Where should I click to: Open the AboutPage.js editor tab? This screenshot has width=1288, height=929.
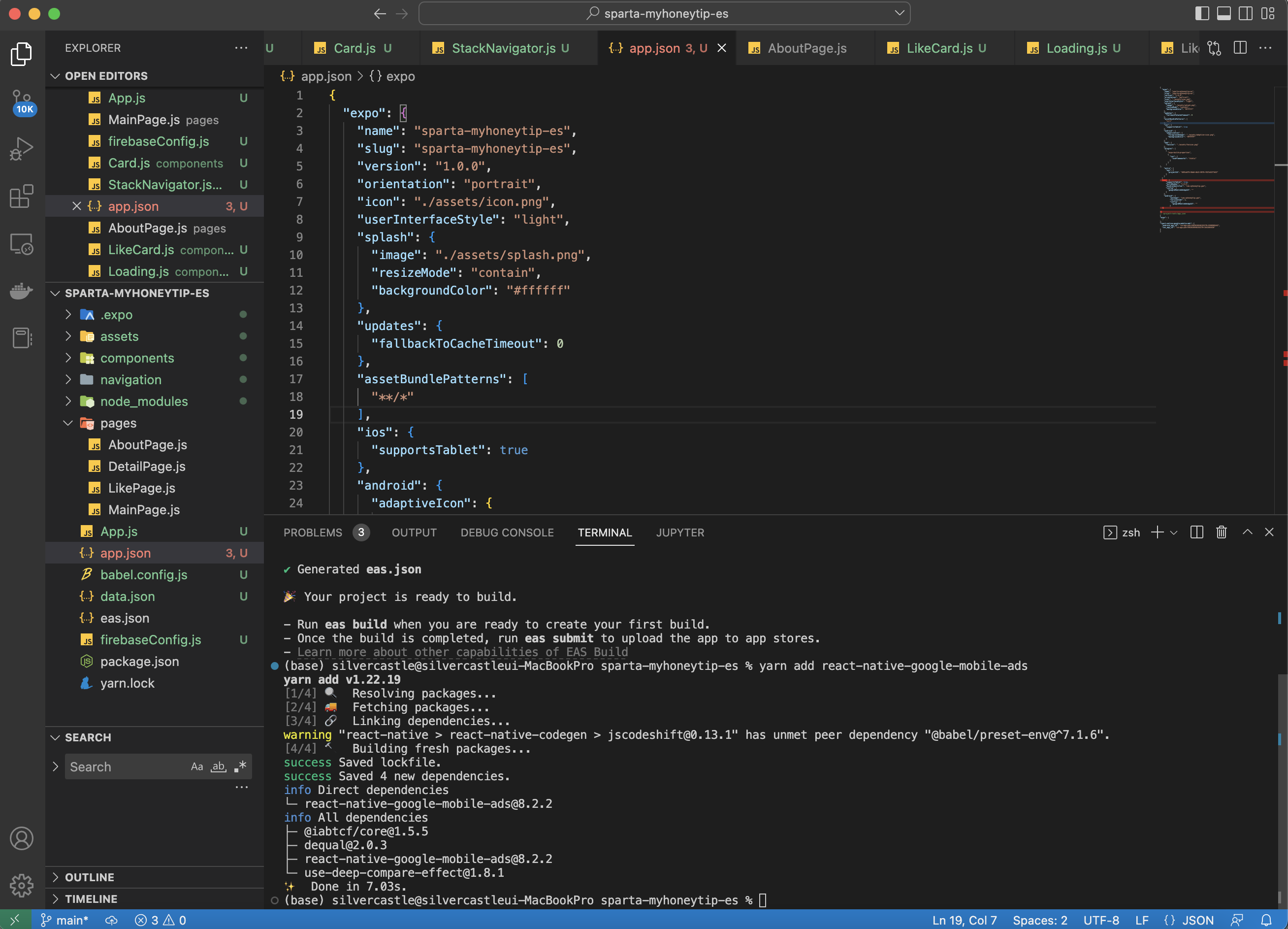(805, 48)
